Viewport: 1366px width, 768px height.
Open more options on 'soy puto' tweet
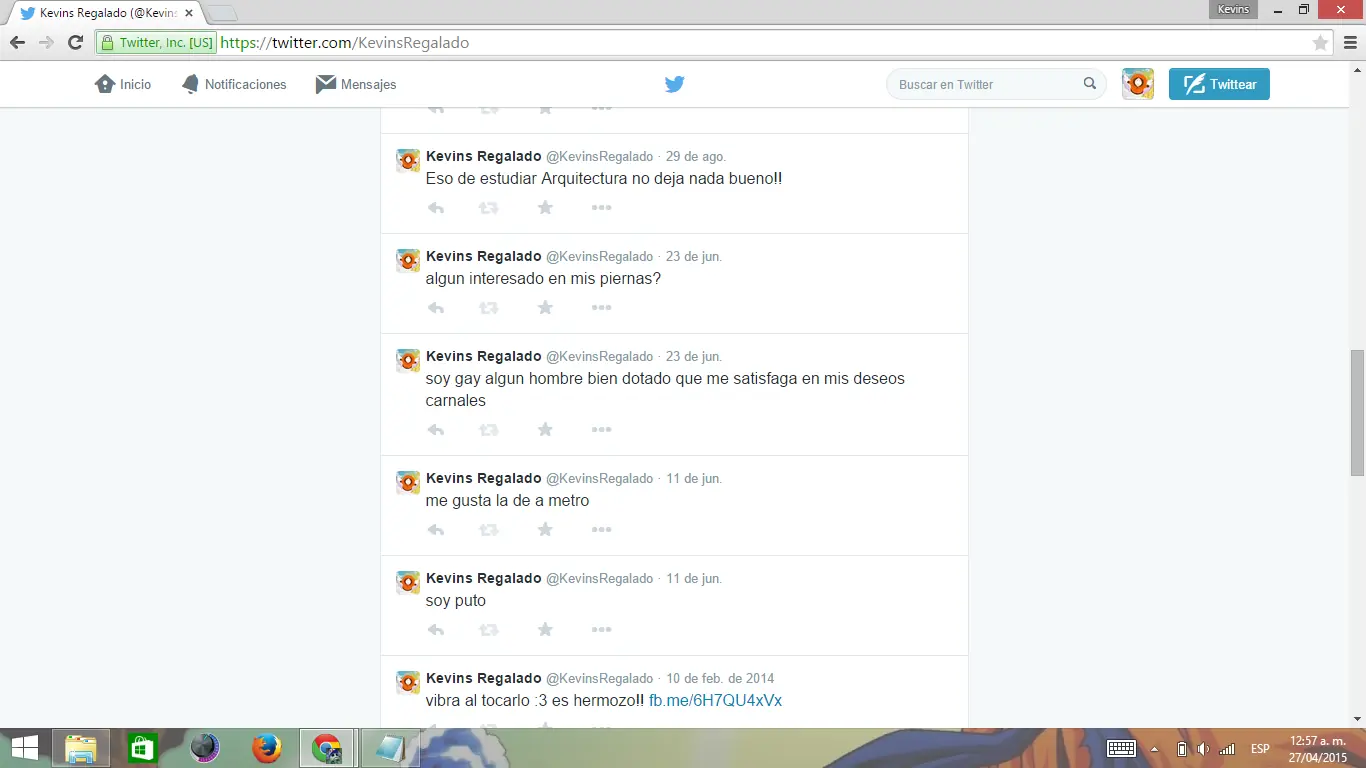(601, 630)
